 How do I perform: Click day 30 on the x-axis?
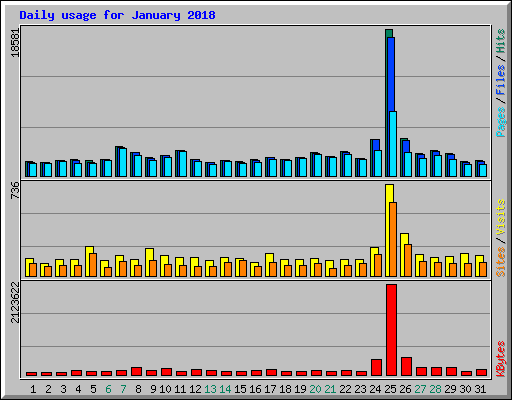465,389
